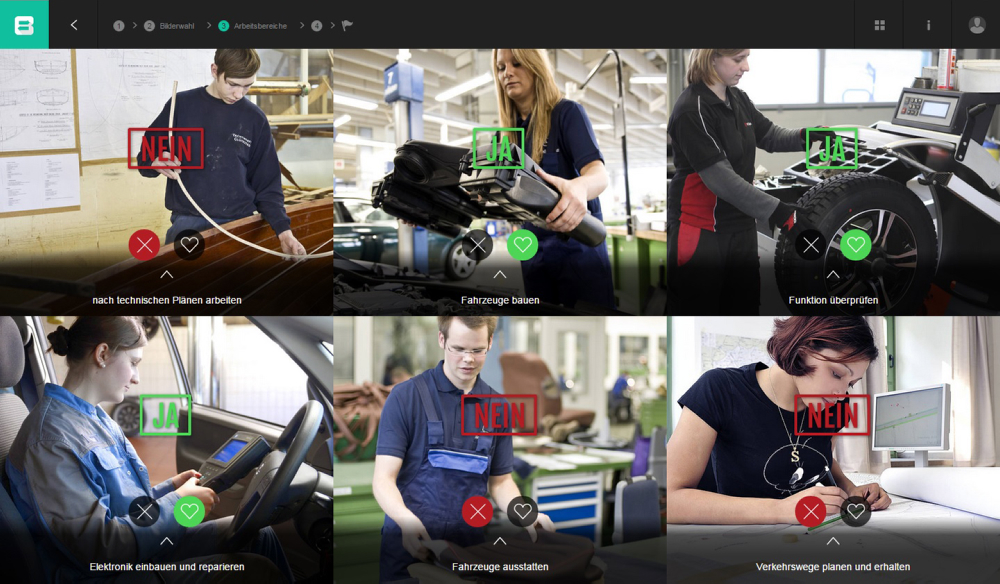Like 'nach technischen Plänen arbeiten' with heart
This screenshot has width=1000, height=584.
[189, 245]
